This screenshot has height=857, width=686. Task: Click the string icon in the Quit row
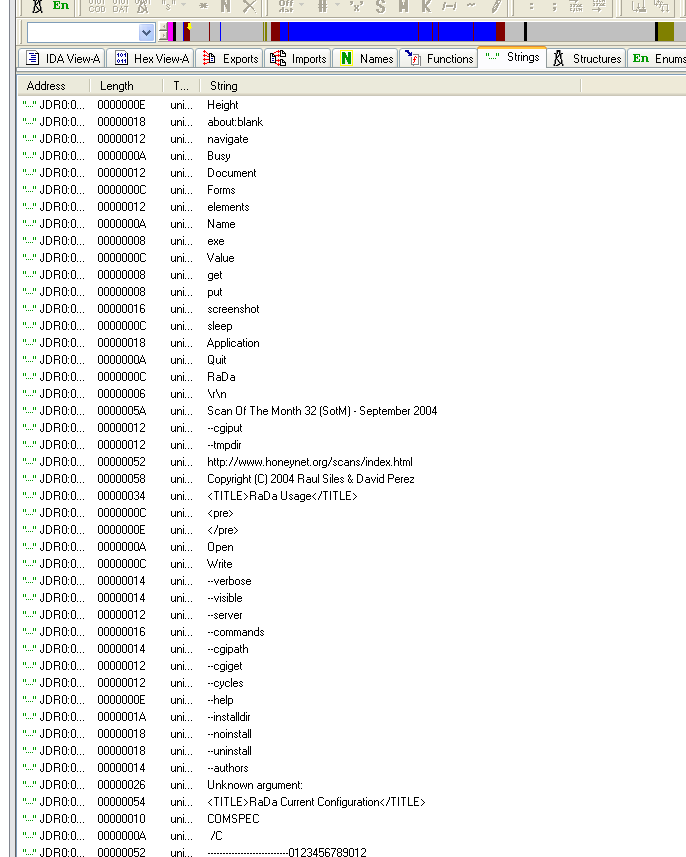30,360
